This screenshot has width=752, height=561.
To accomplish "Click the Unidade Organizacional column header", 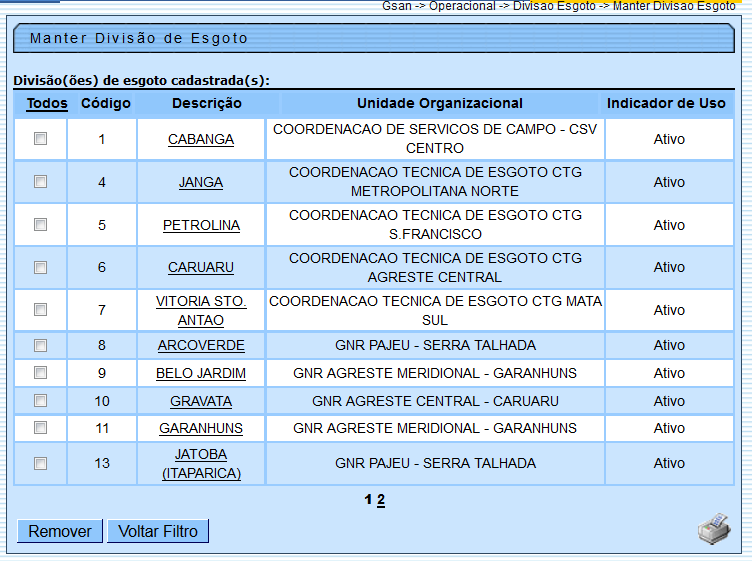I will [x=440, y=103].
